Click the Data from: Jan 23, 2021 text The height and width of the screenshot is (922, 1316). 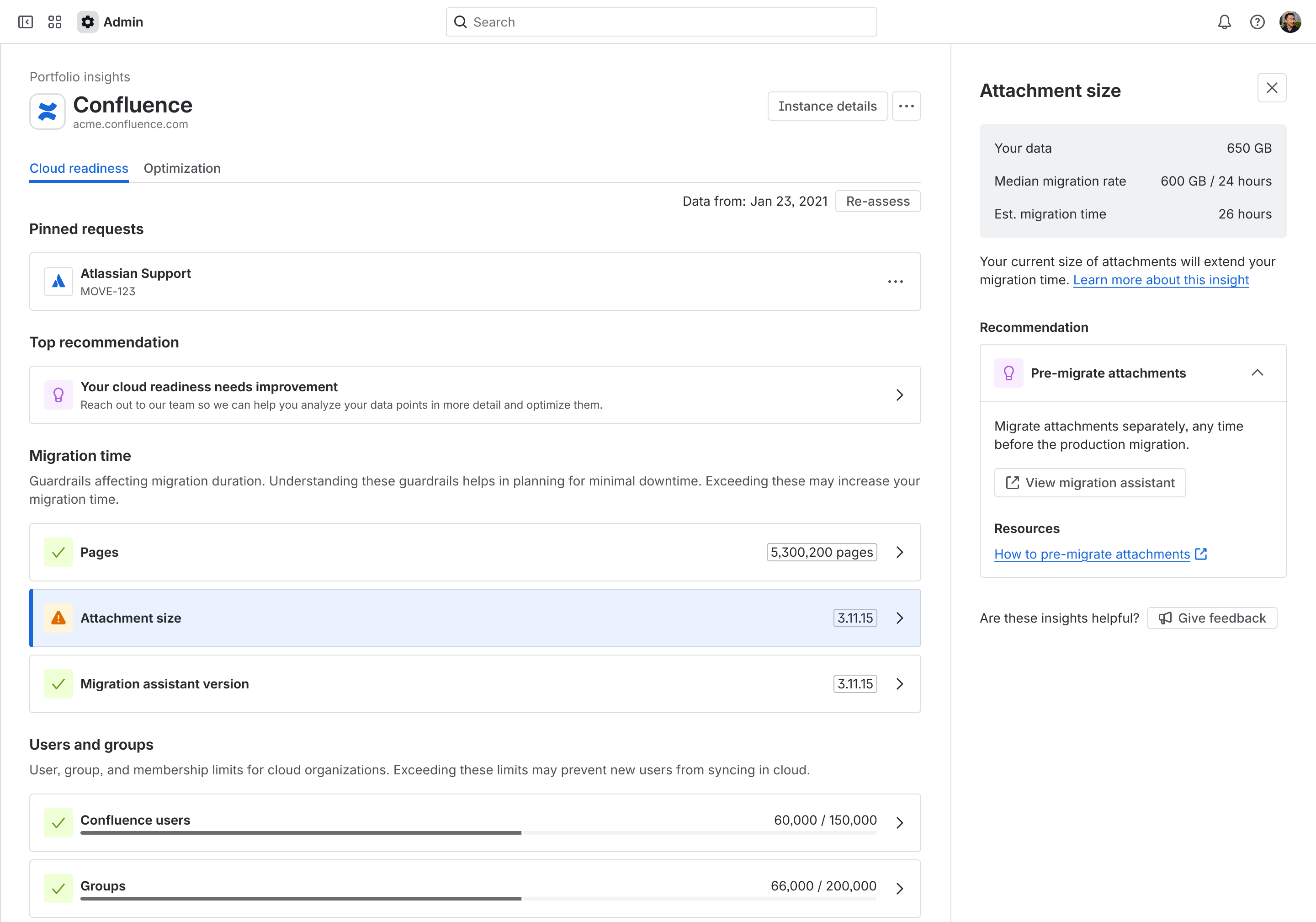click(x=755, y=201)
